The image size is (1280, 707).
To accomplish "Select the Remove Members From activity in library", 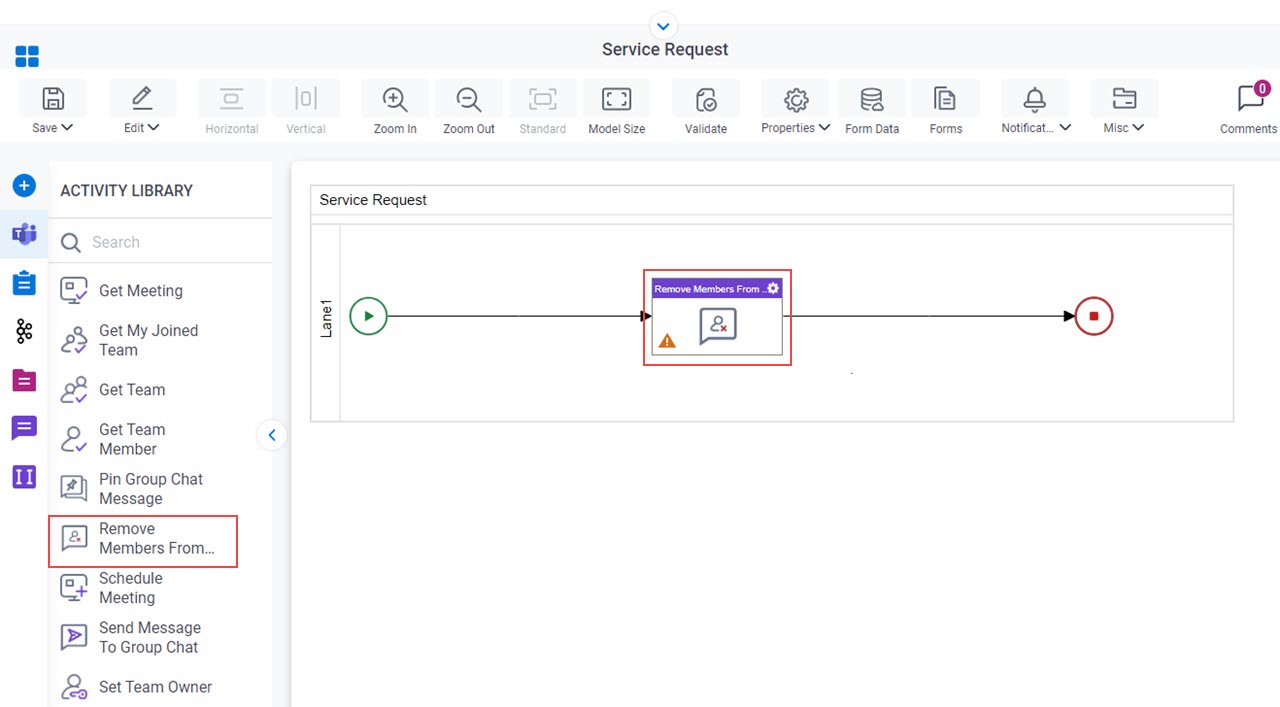I will point(143,541).
